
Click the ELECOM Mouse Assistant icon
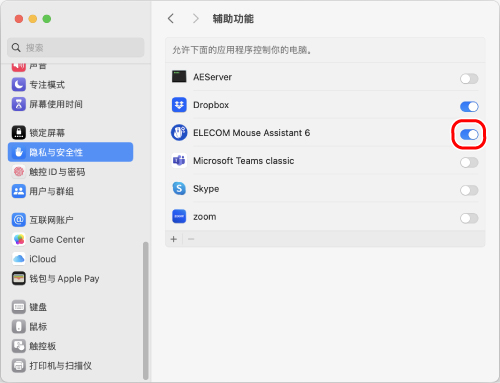(x=179, y=133)
